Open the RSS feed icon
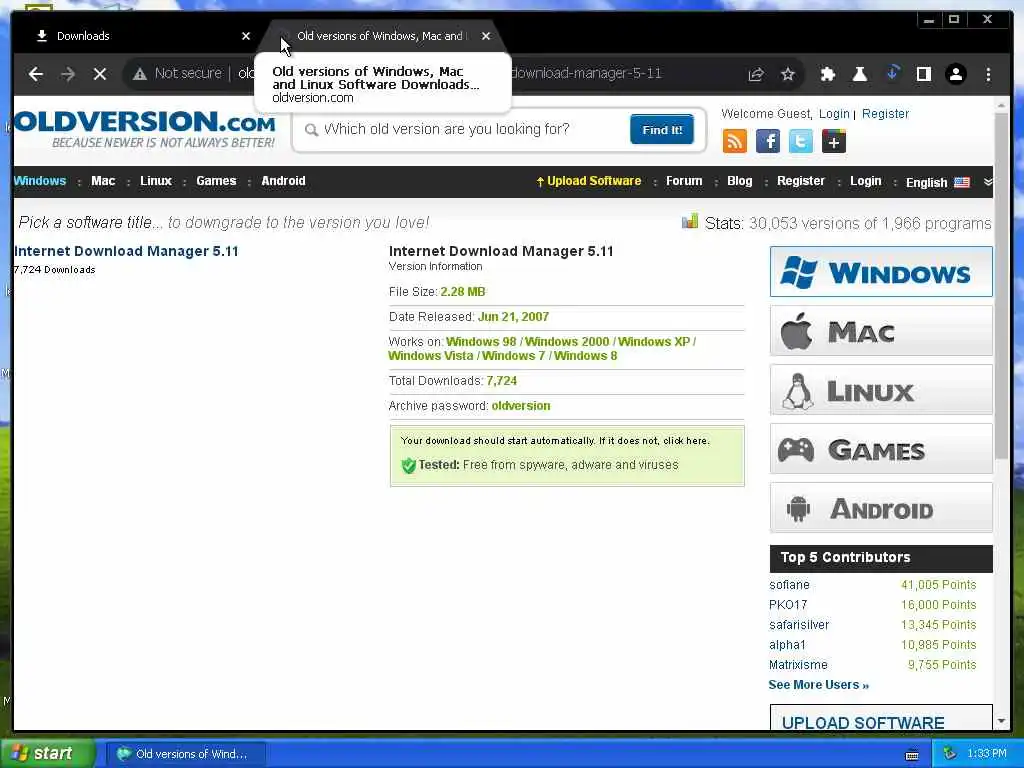 point(735,141)
